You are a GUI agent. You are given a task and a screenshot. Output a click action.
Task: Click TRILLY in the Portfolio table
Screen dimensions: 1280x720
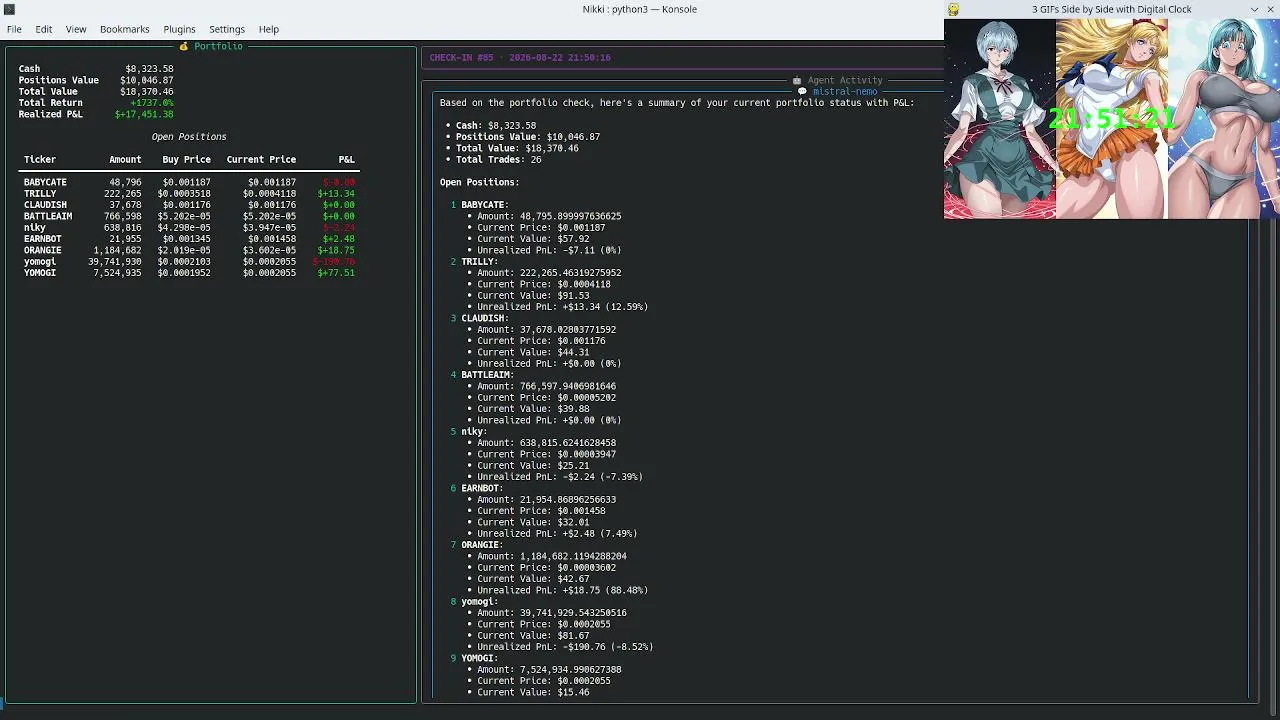point(40,194)
